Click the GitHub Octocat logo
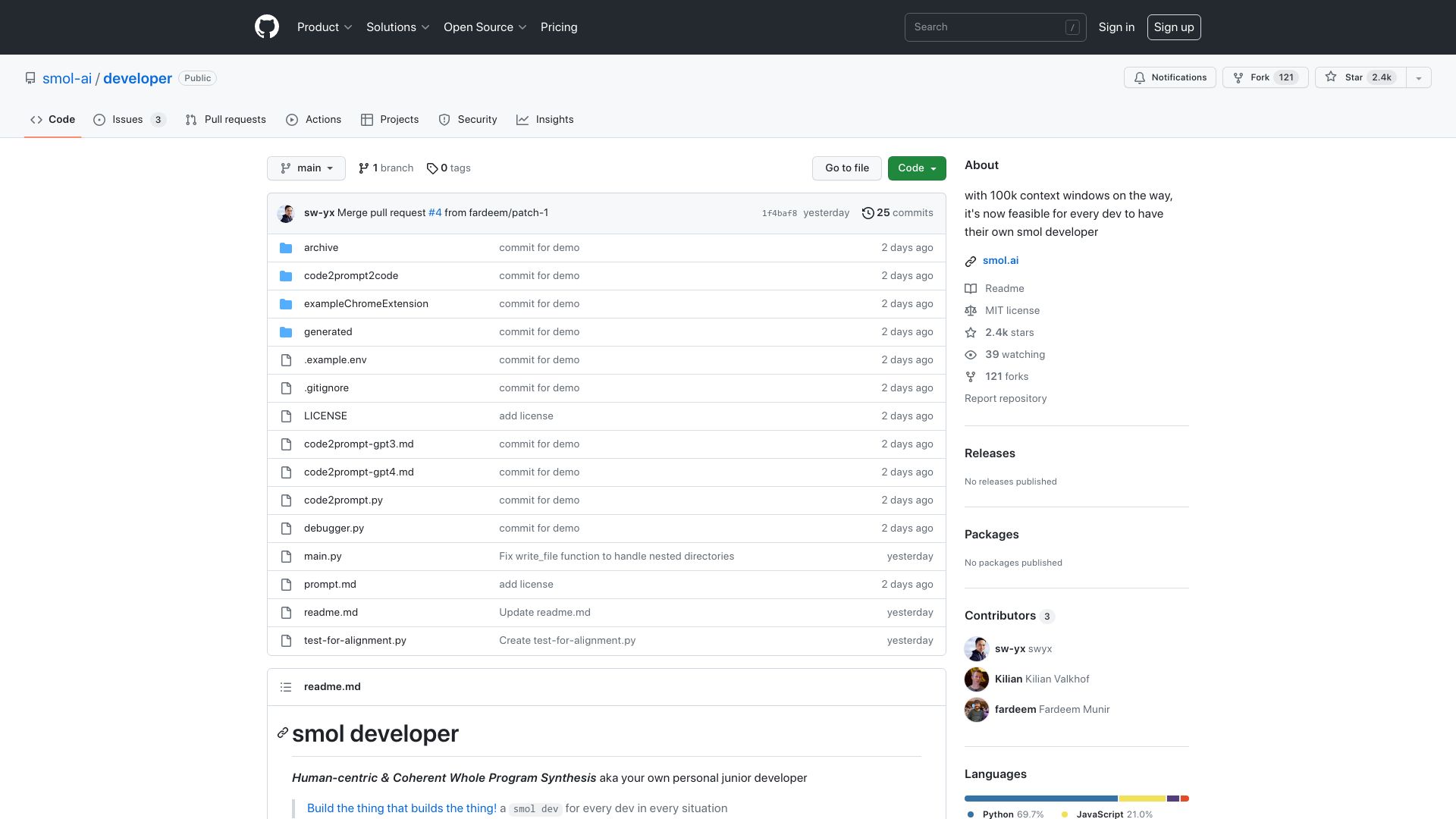The height and width of the screenshot is (819, 1456). (x=267, y=27)
